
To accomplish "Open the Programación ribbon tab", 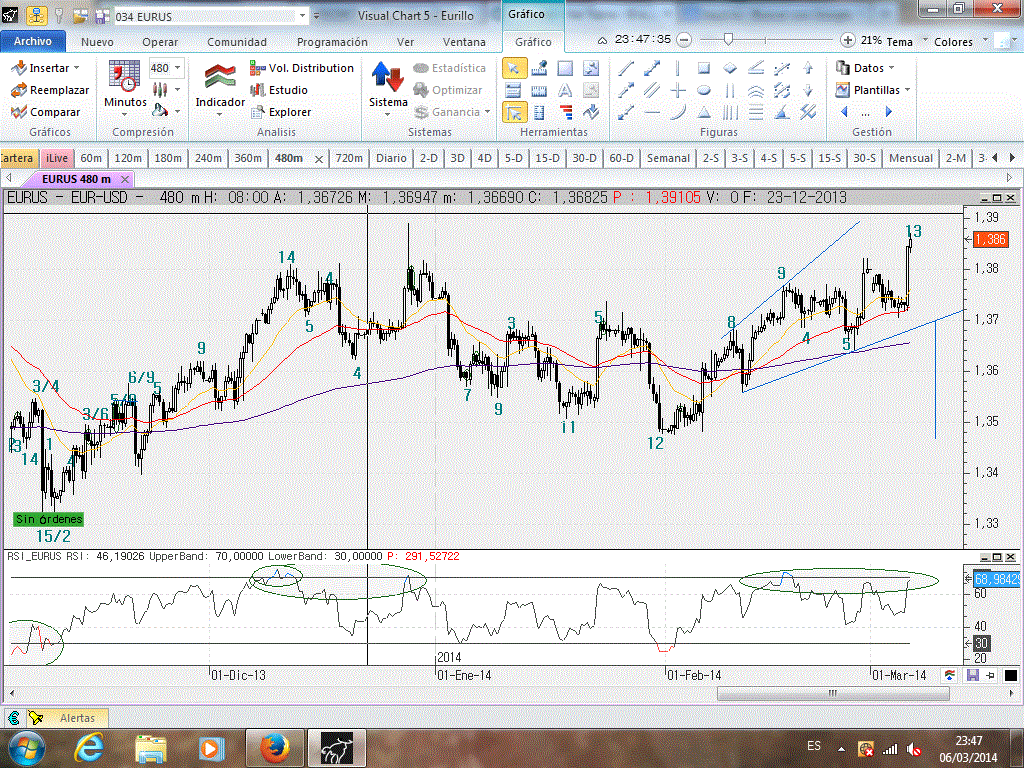I will click(x=332, y=42).
